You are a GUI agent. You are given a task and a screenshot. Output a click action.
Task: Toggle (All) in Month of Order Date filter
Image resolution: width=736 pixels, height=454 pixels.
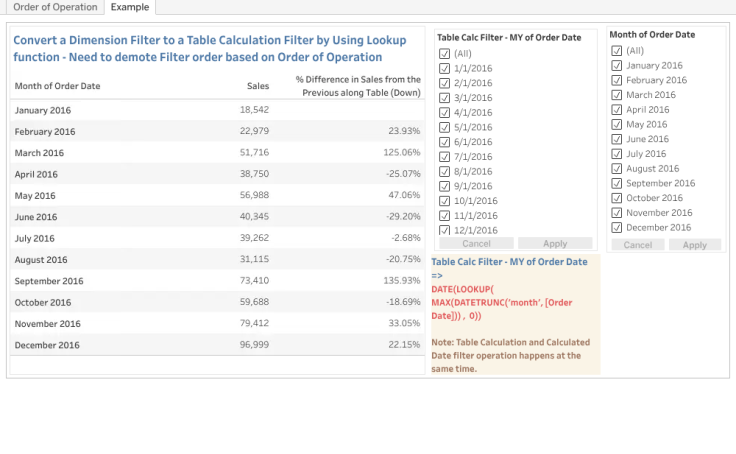[616, 51]
